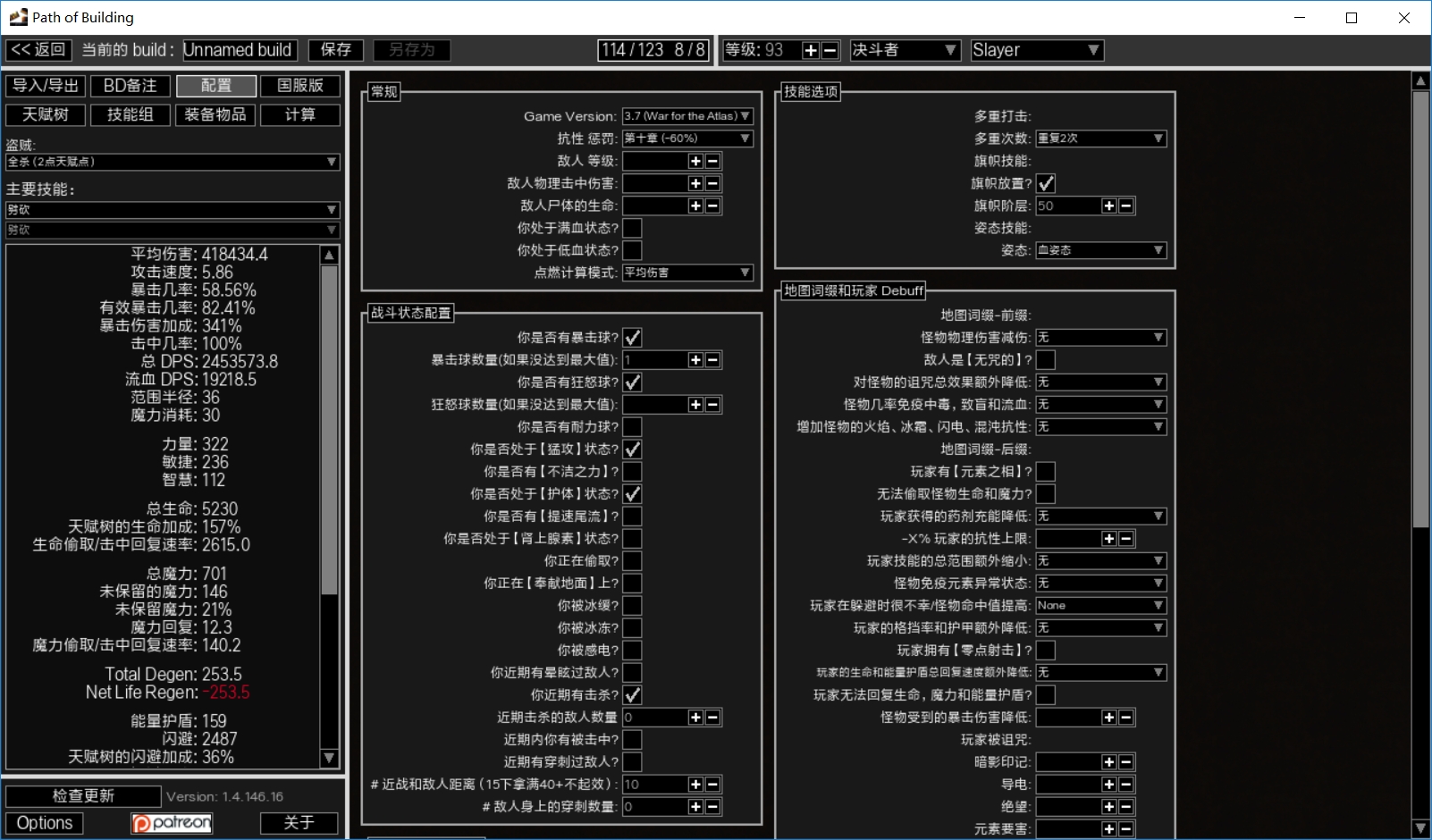Screen dimensions: 1432x840
Task: Decrease character level with minus button
Action: (x=830, y=50)
